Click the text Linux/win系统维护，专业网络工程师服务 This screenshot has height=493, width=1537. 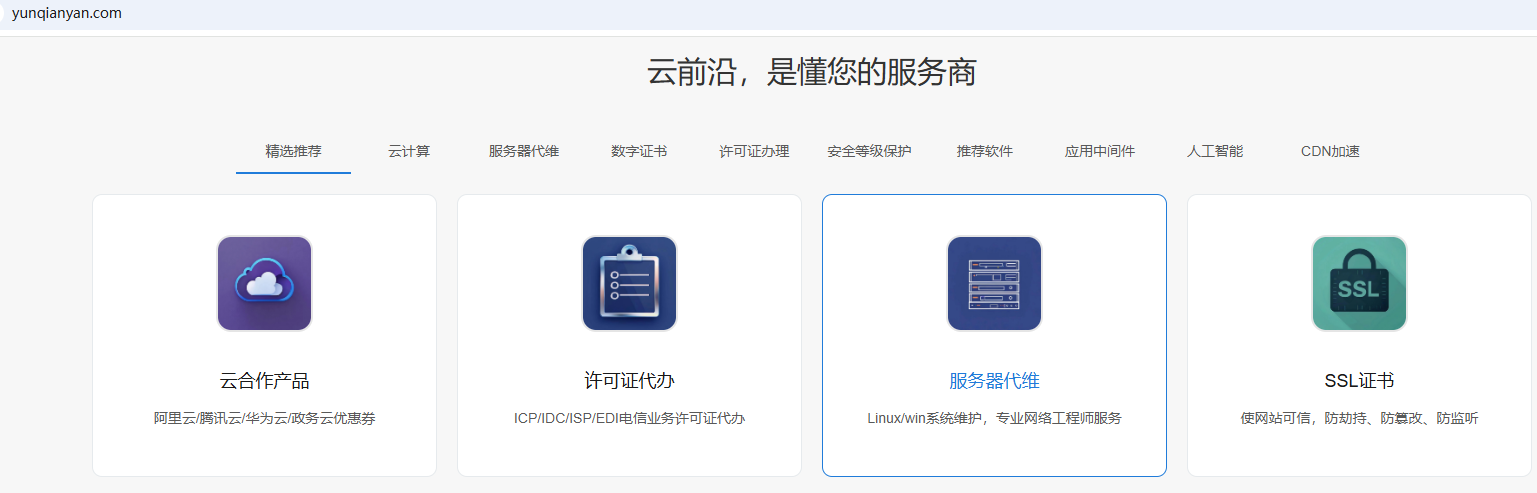[x=994, y=418]
